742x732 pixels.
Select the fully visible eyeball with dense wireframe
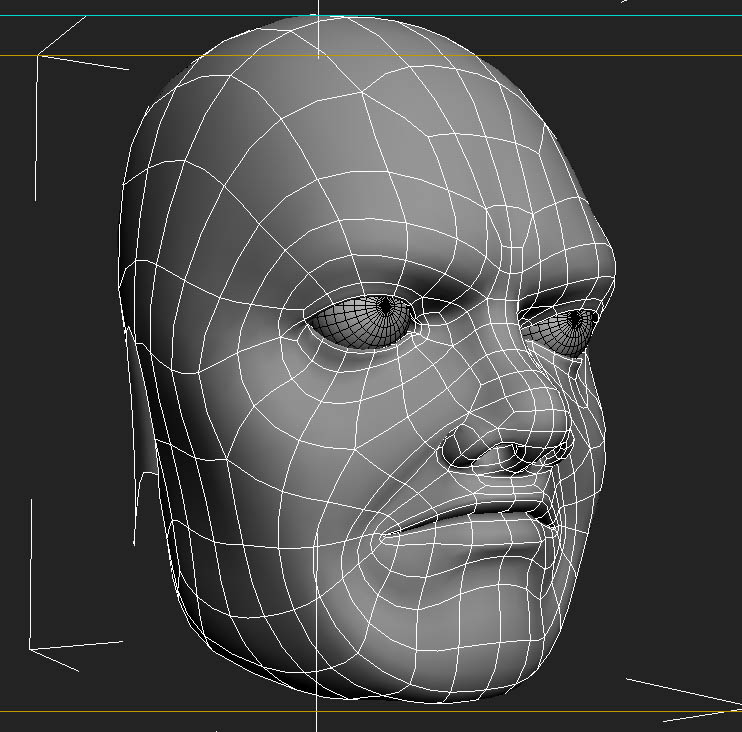click(x=362, y=322)
